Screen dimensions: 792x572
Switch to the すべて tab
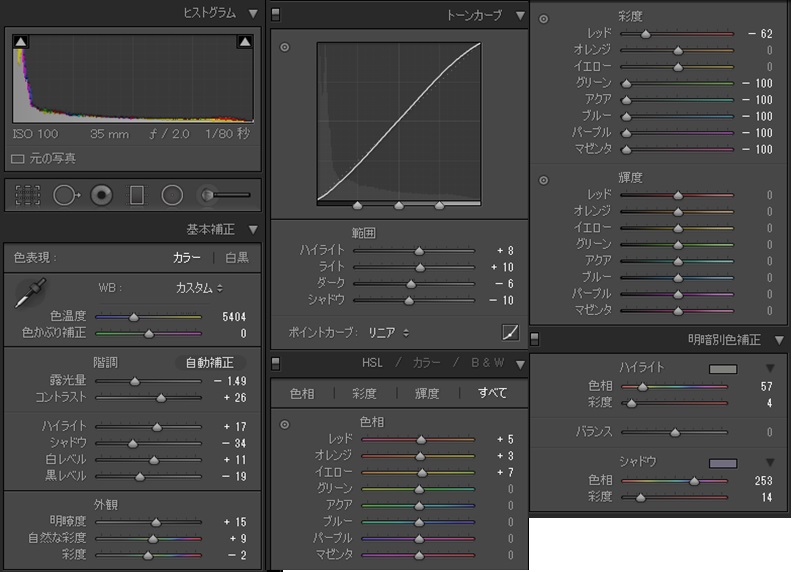pyautogui.click(x=492, y=393)
